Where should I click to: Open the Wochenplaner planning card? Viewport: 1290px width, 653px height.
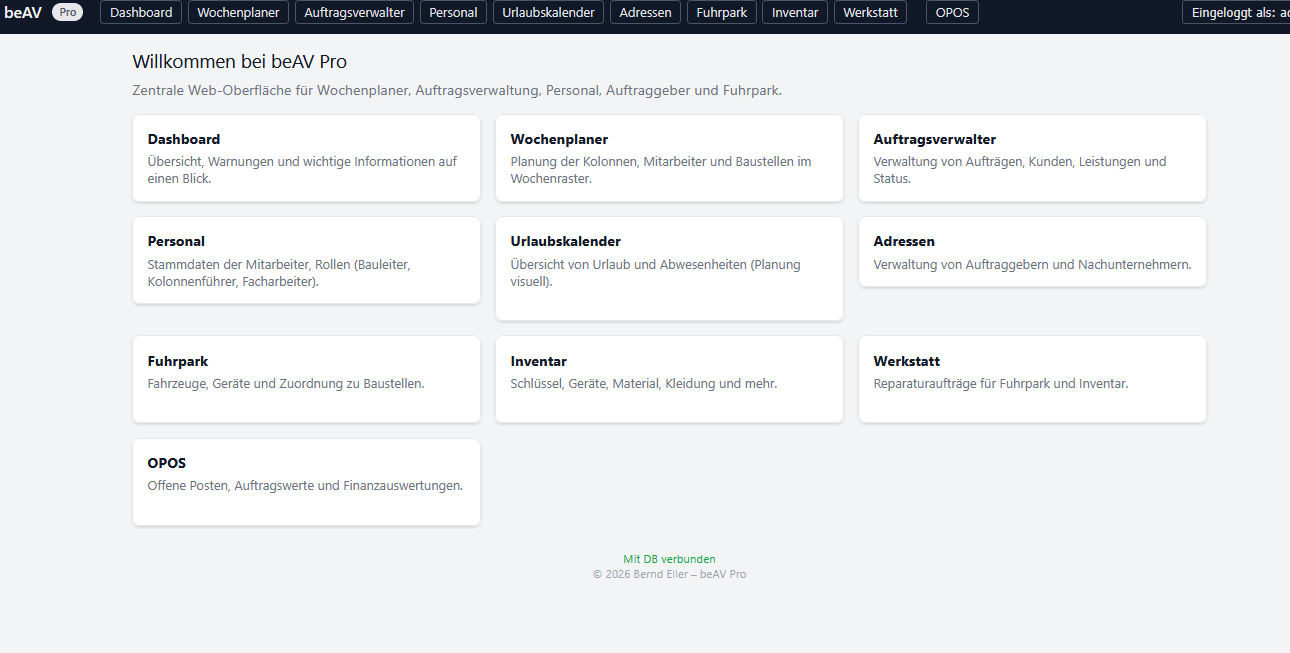point(669,158)
